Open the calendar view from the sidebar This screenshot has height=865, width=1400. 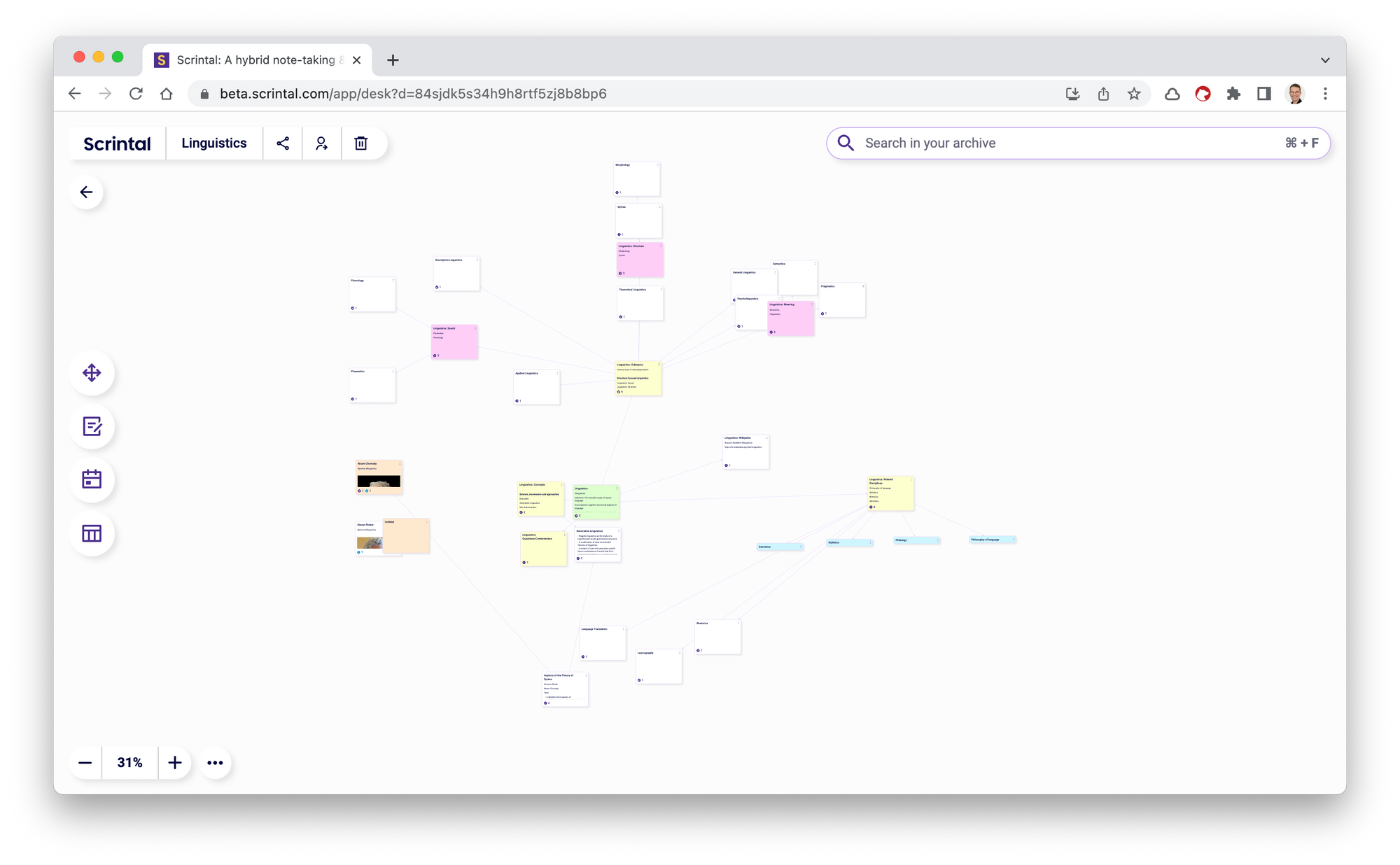click(x=92, y=480)
